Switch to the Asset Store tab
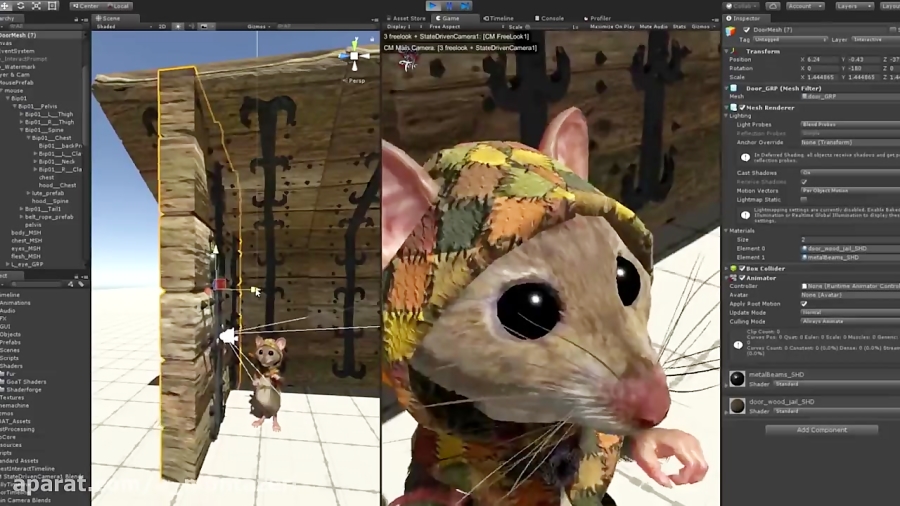 click(x=406, y=18)
